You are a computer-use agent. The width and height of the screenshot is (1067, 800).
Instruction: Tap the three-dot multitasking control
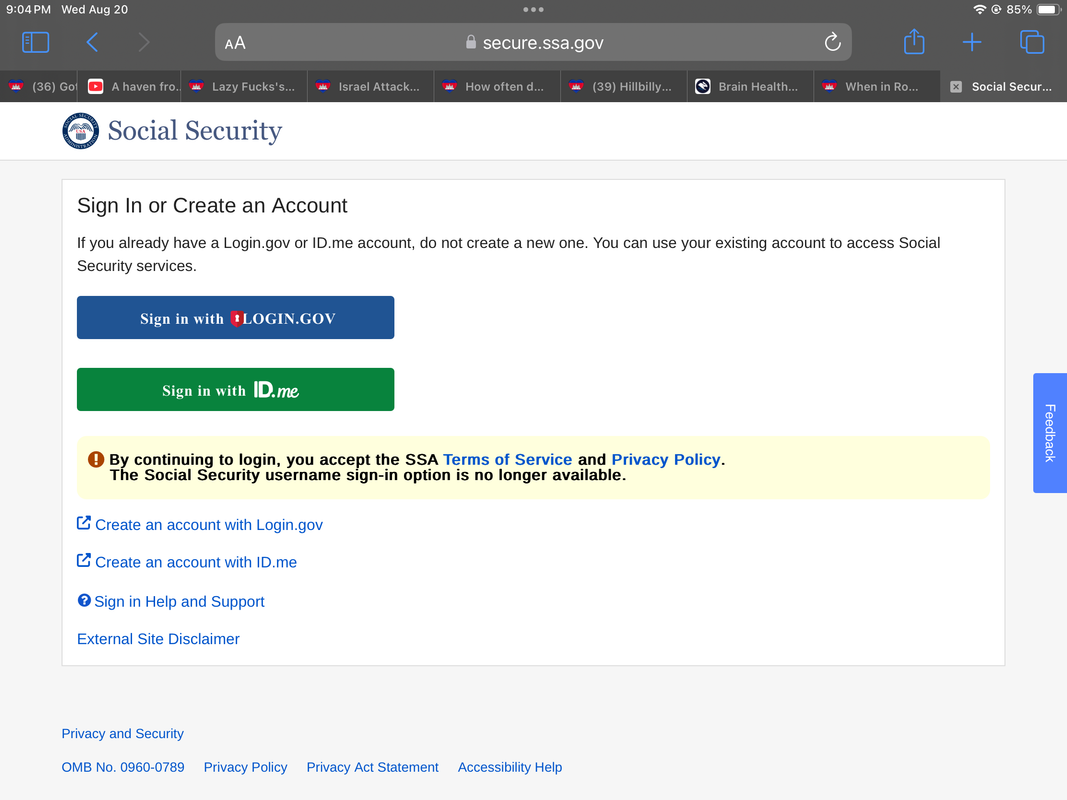tap(534, 10)
